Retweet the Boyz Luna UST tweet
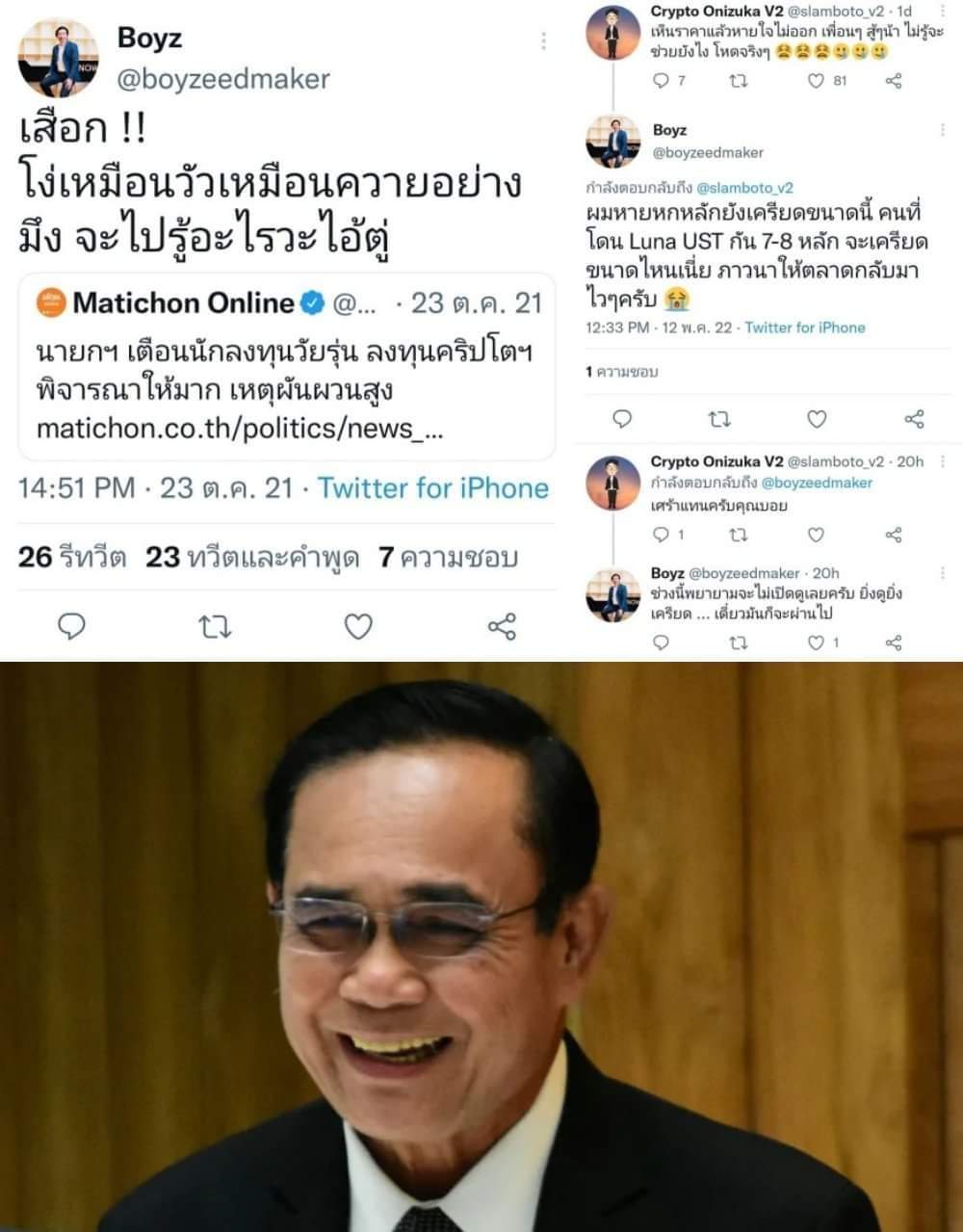Image resolution: width=963 pixels, height=1232 pixels. [719, 419]
